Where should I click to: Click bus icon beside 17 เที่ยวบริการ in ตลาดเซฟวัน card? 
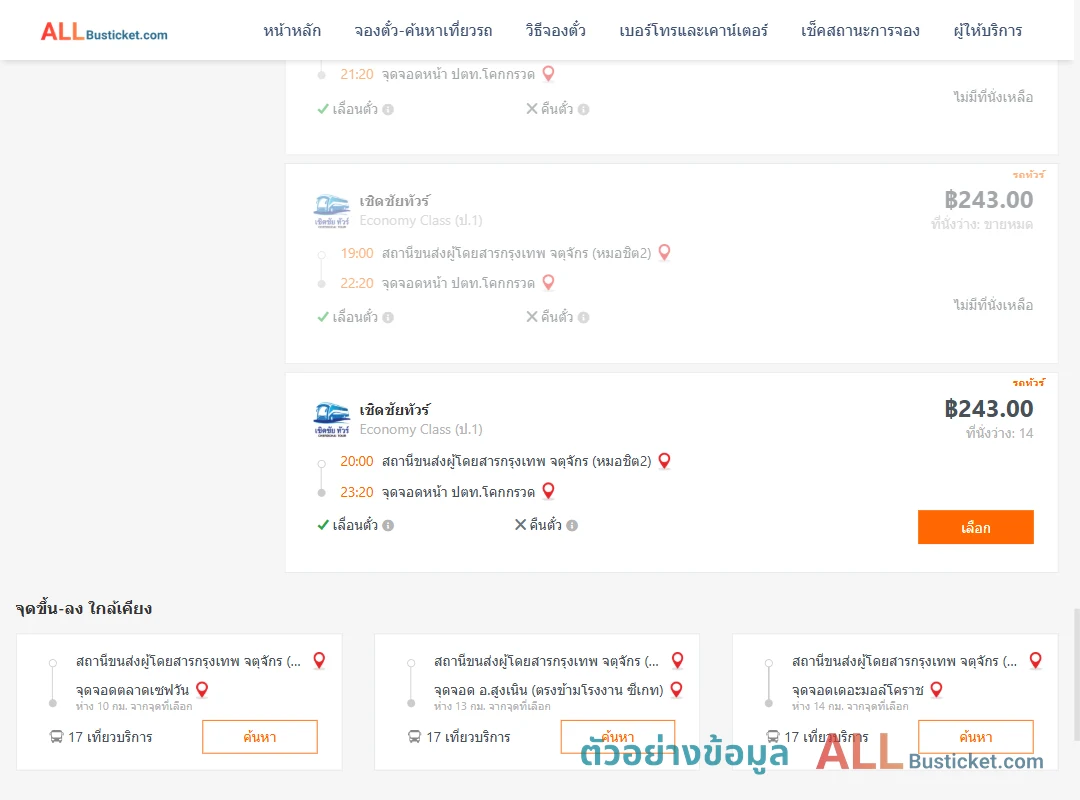(56, 737)
